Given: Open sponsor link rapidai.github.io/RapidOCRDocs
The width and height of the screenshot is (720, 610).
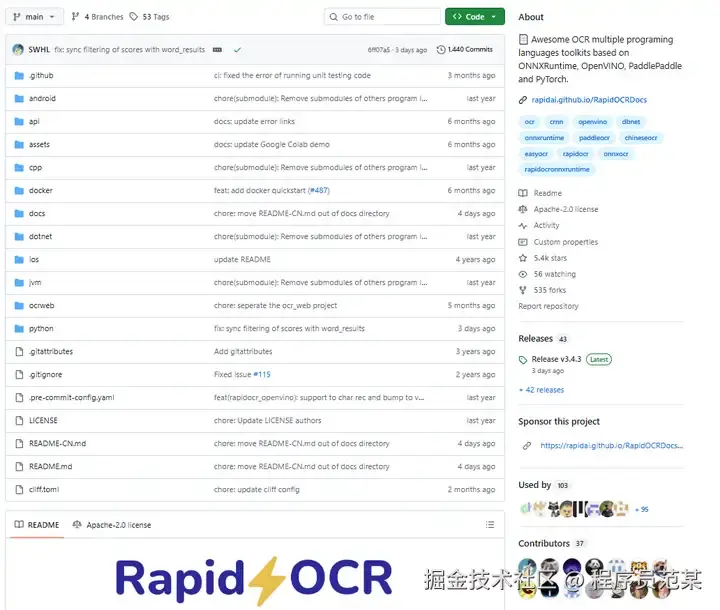Looking at the screenshot, I should [612, 445].
